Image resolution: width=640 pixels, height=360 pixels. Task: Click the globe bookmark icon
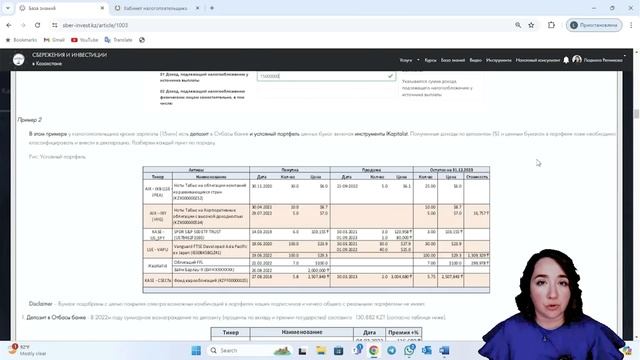click(x=142, y=40)
